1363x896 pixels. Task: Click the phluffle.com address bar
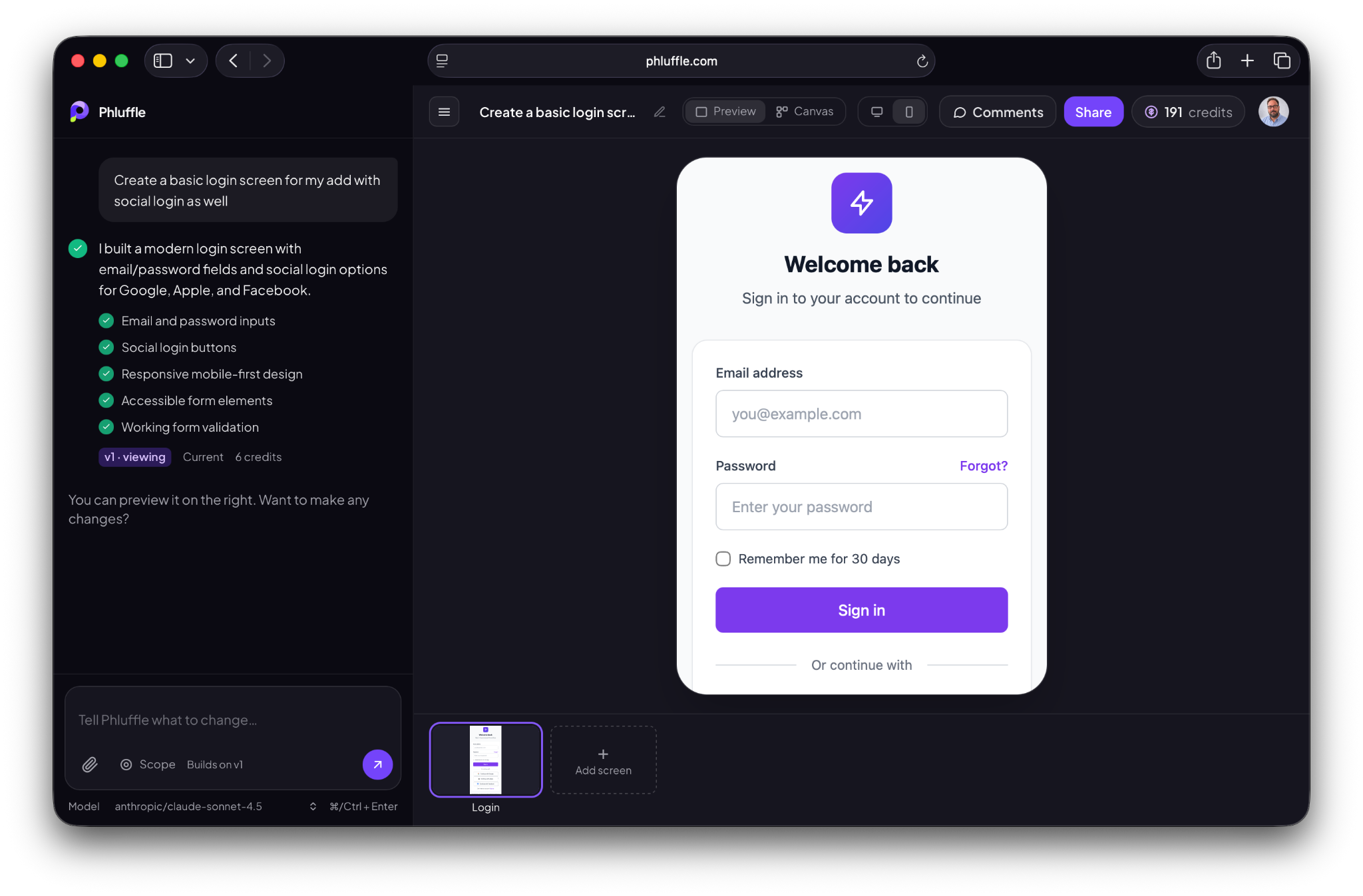pos(681,61)
